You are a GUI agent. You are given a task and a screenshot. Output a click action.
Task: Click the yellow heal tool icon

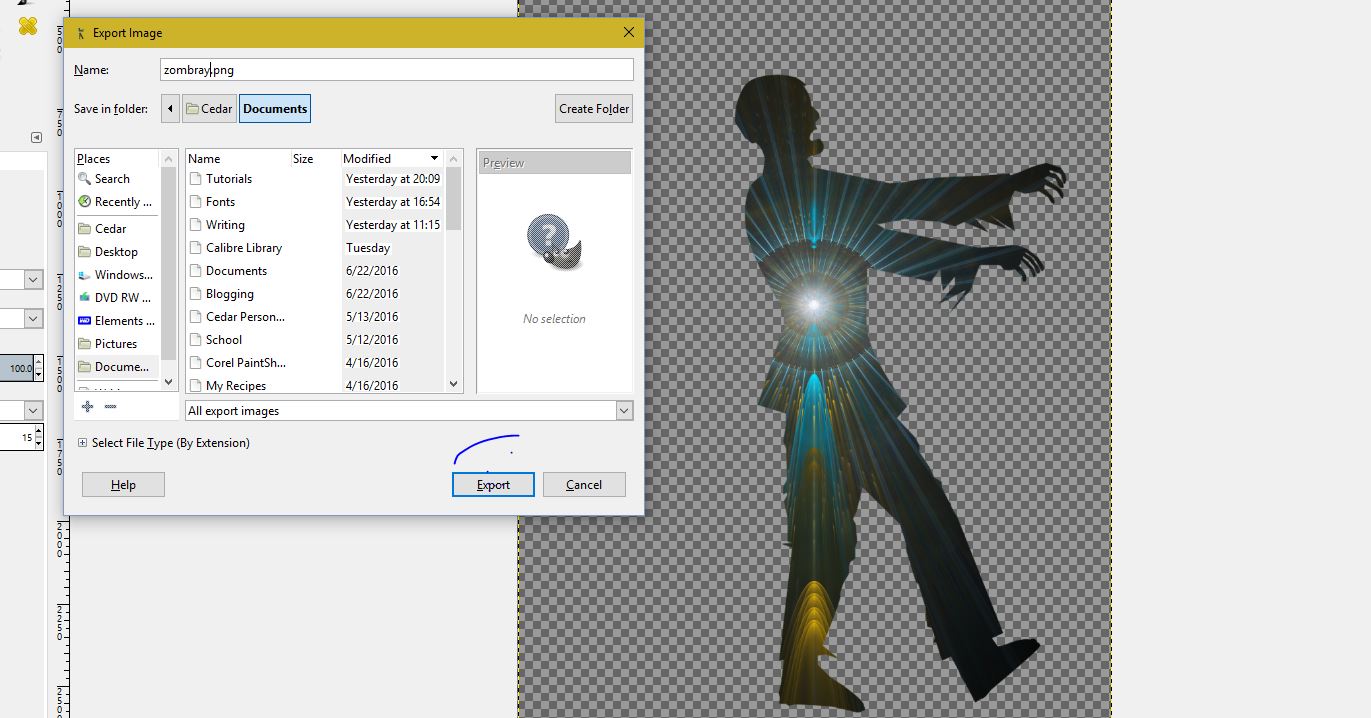tap(28, 26)
